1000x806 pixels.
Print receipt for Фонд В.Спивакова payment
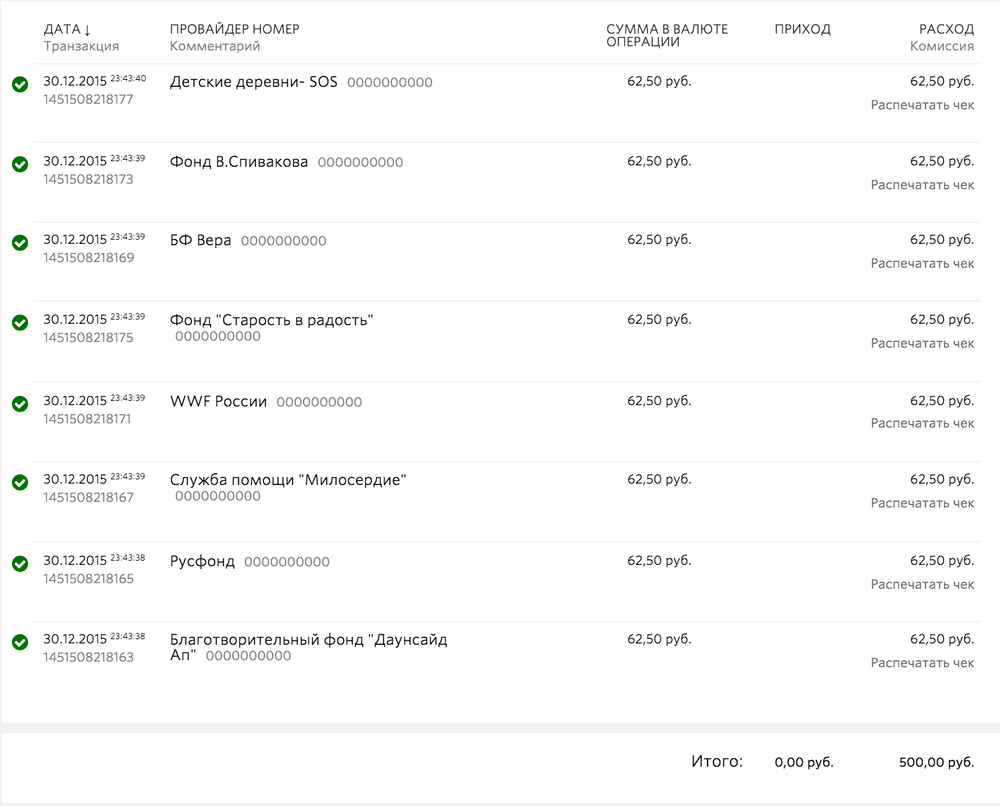922,185
